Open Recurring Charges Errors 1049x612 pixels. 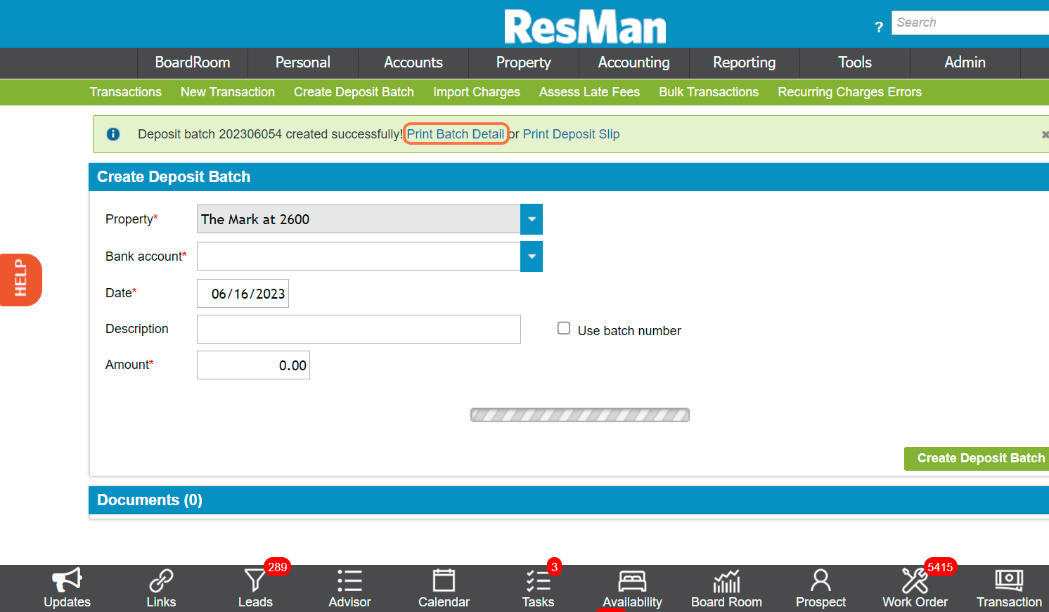(850, 92)
